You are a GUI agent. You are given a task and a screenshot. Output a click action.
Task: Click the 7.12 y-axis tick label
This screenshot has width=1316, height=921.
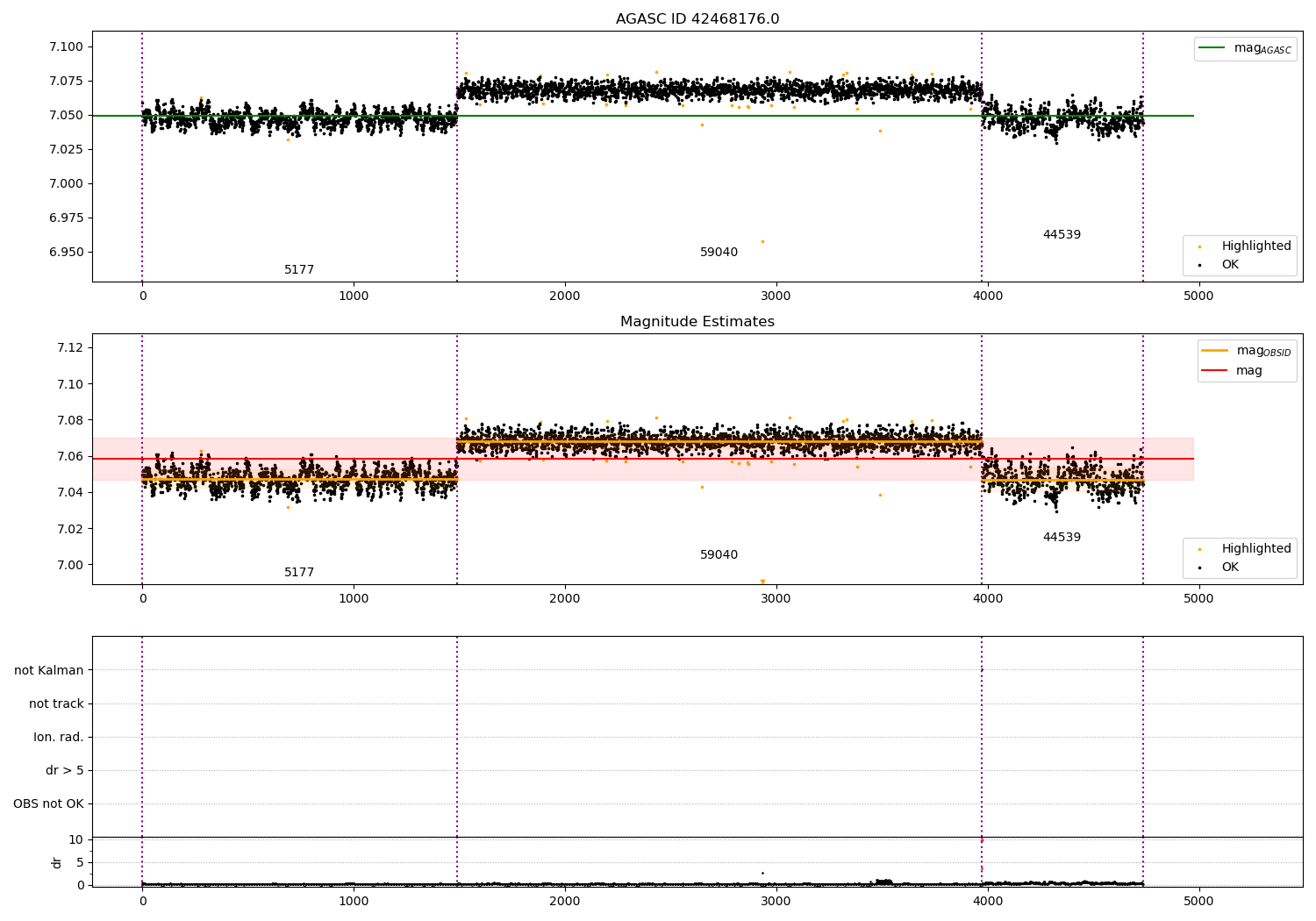(70, 348)
